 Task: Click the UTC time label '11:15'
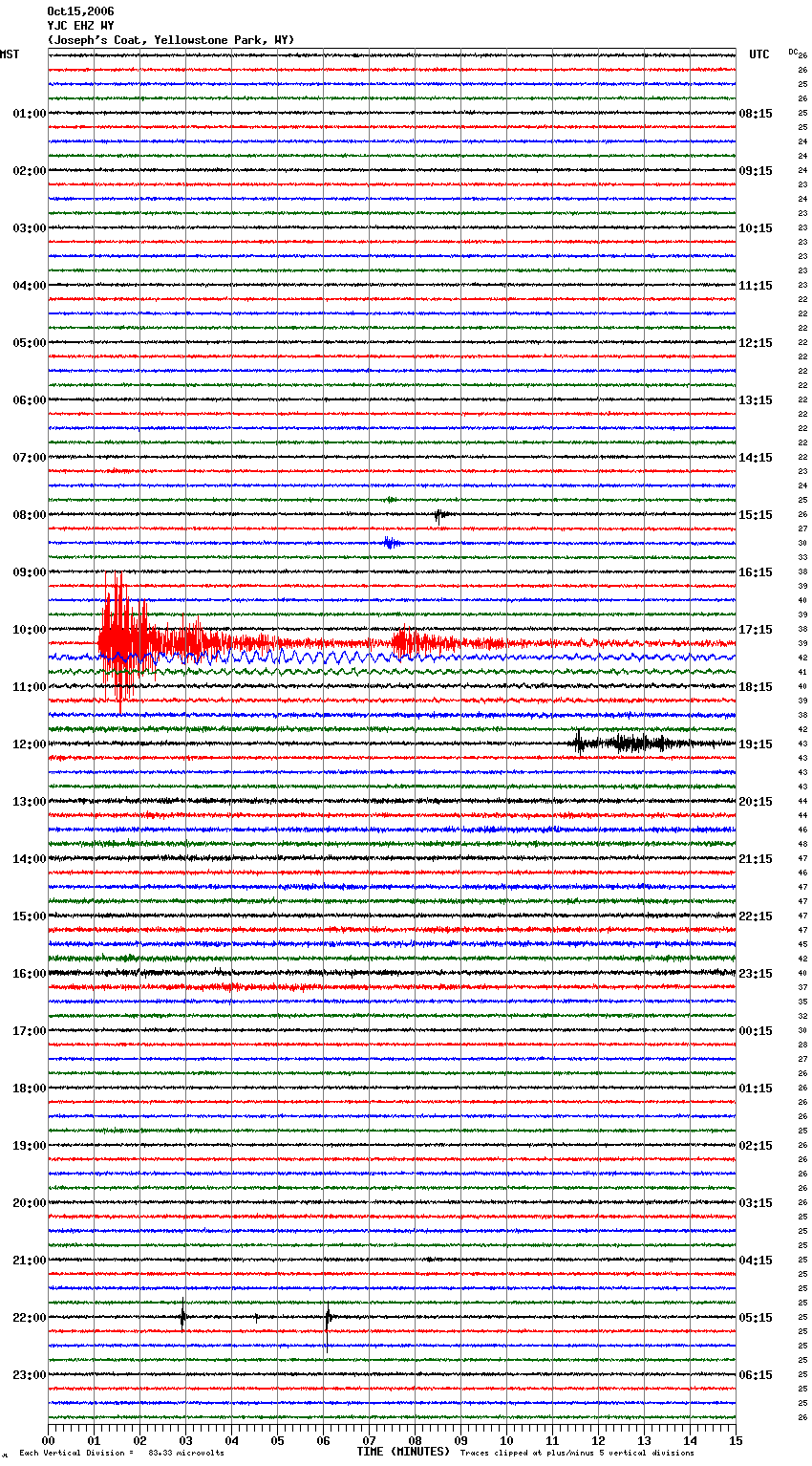[x=756, y=286]
